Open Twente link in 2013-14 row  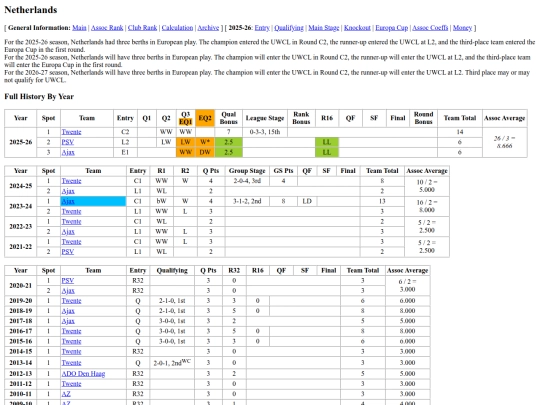click(x=71, y=363)
